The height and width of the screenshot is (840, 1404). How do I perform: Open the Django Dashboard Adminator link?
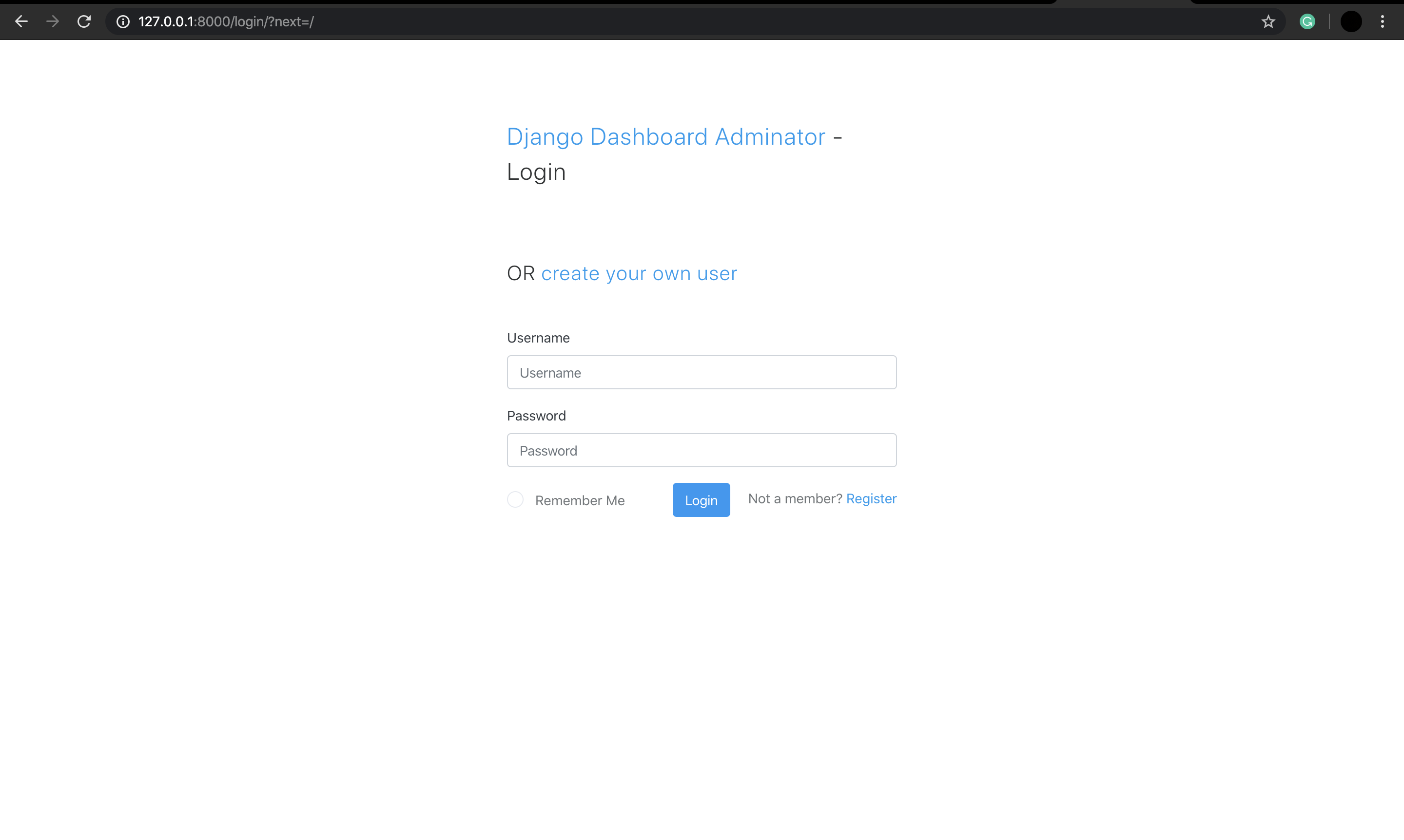(665, 136)
